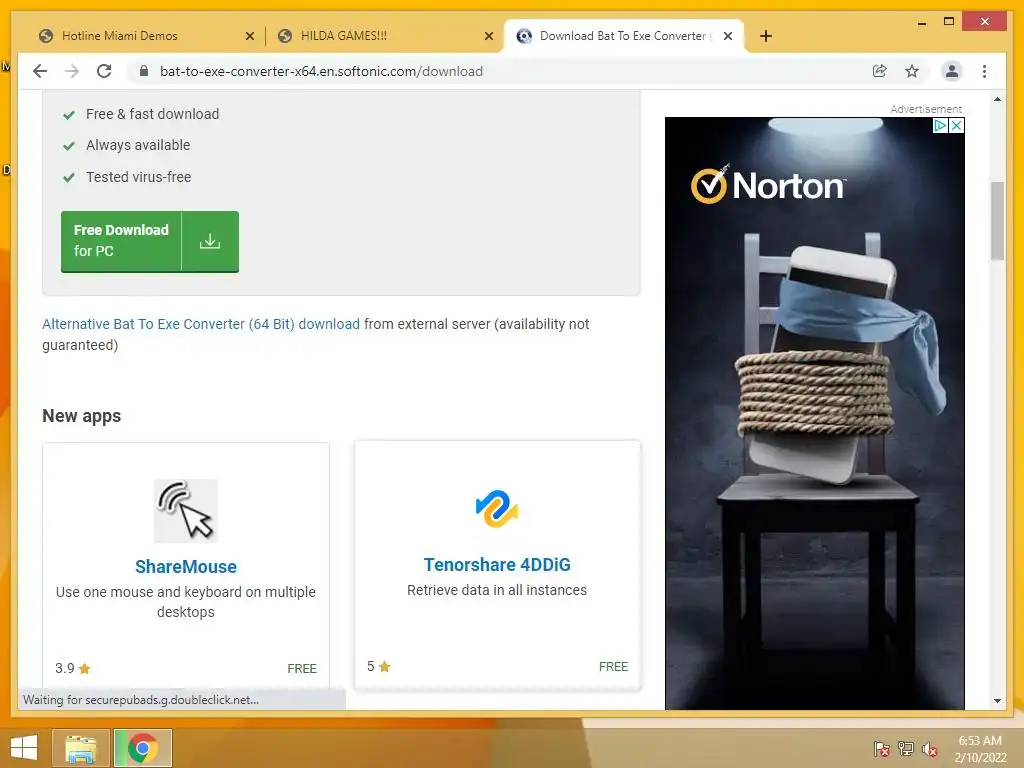Click the Norton logo in the ad
1024x768 pixels.
pyautogui.click(x=768, y=185)
